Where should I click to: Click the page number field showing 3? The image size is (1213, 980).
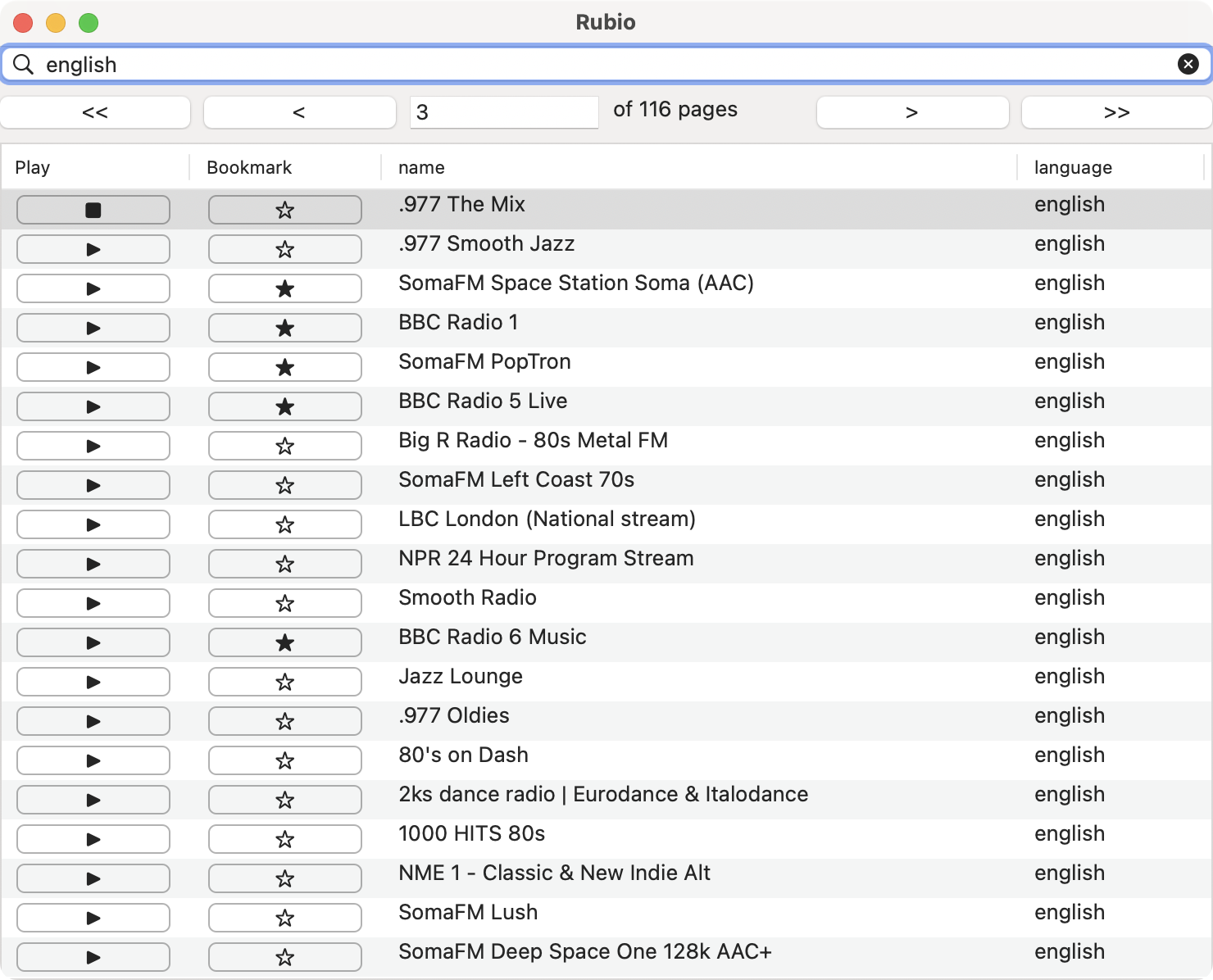click(504, 112)
